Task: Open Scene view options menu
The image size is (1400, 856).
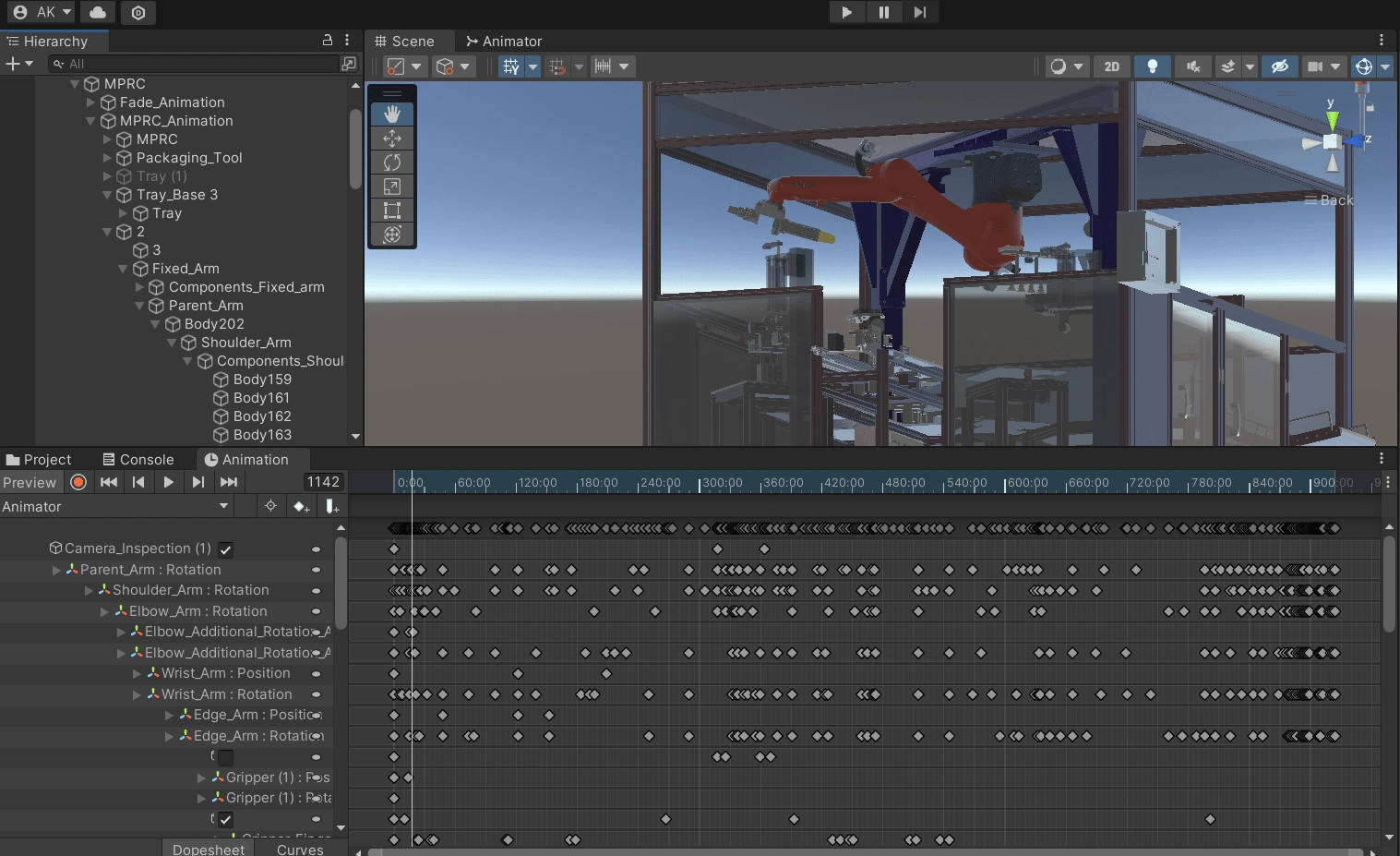Action: point(1382,41)
